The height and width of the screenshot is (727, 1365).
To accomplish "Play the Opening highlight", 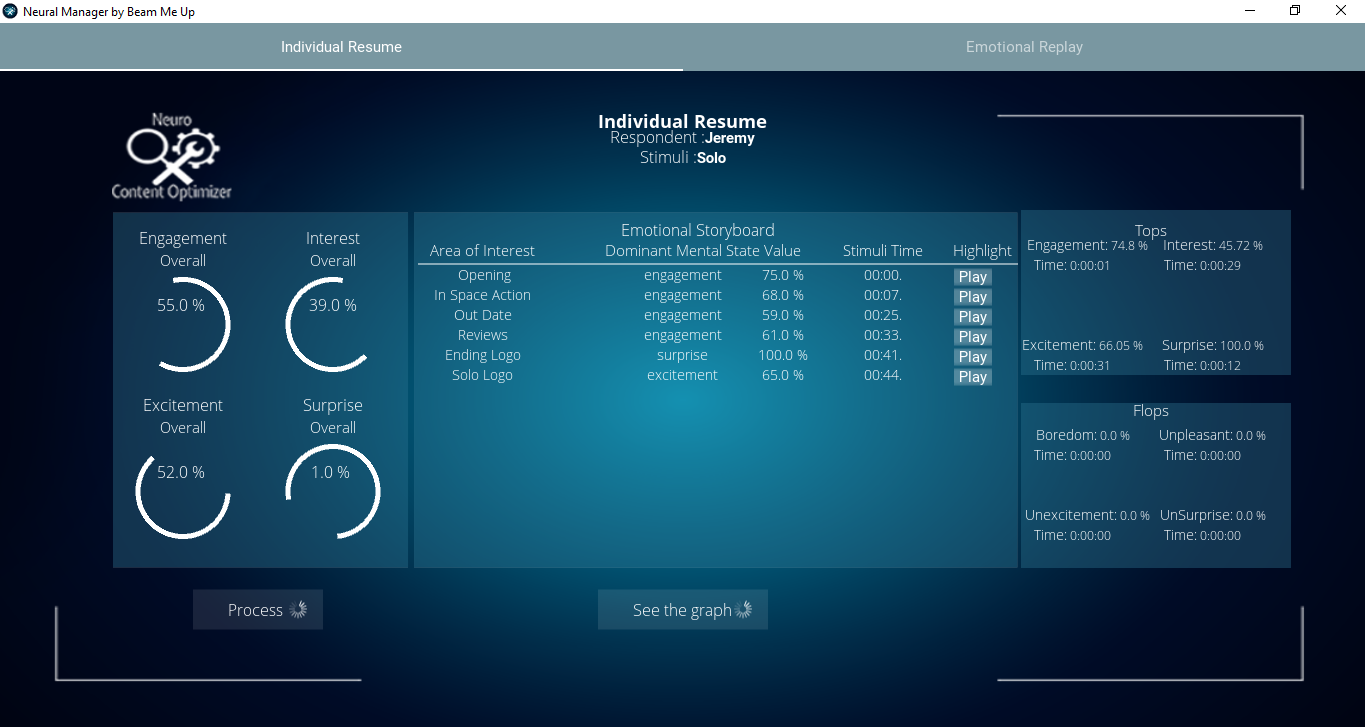I will click(972, 277).
